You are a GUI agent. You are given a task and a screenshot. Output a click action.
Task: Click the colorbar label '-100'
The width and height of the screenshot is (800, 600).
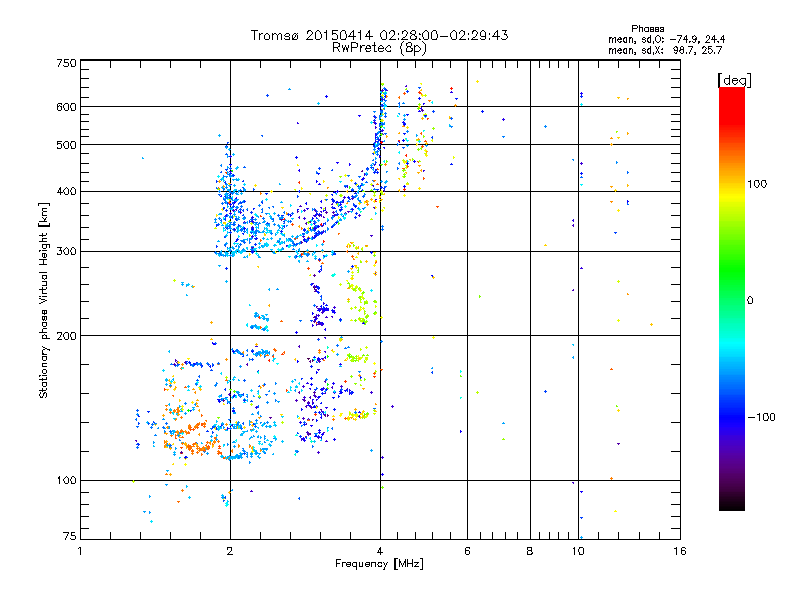click(761, 417)
